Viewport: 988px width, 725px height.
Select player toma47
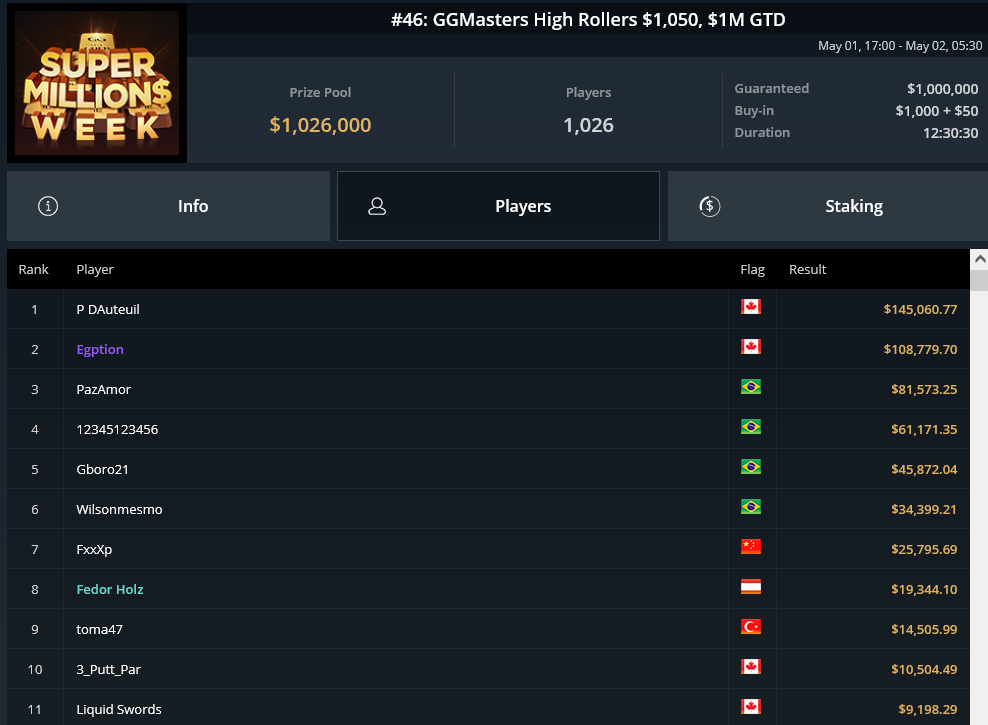click(100, 629)
